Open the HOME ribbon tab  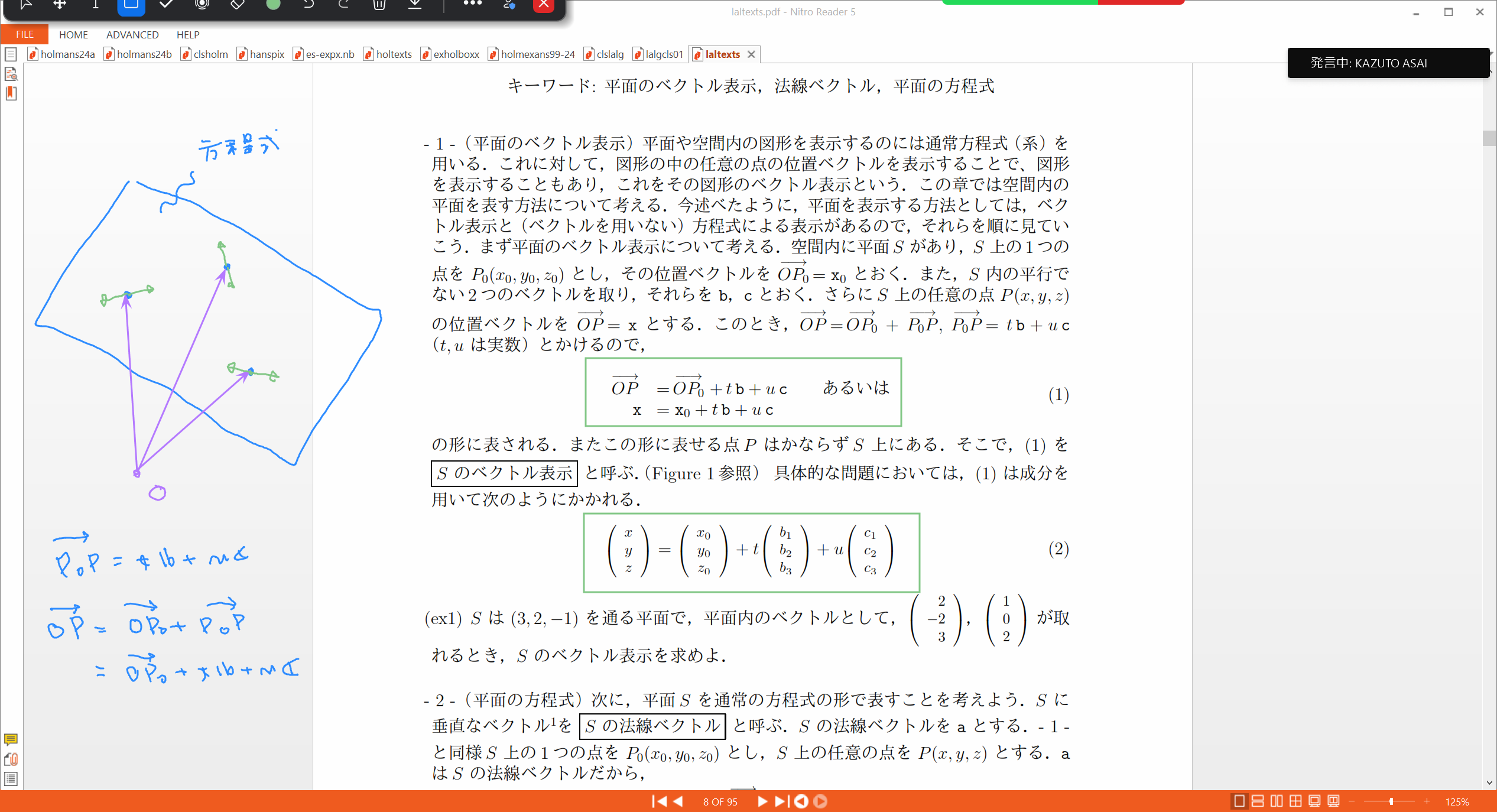73,35
